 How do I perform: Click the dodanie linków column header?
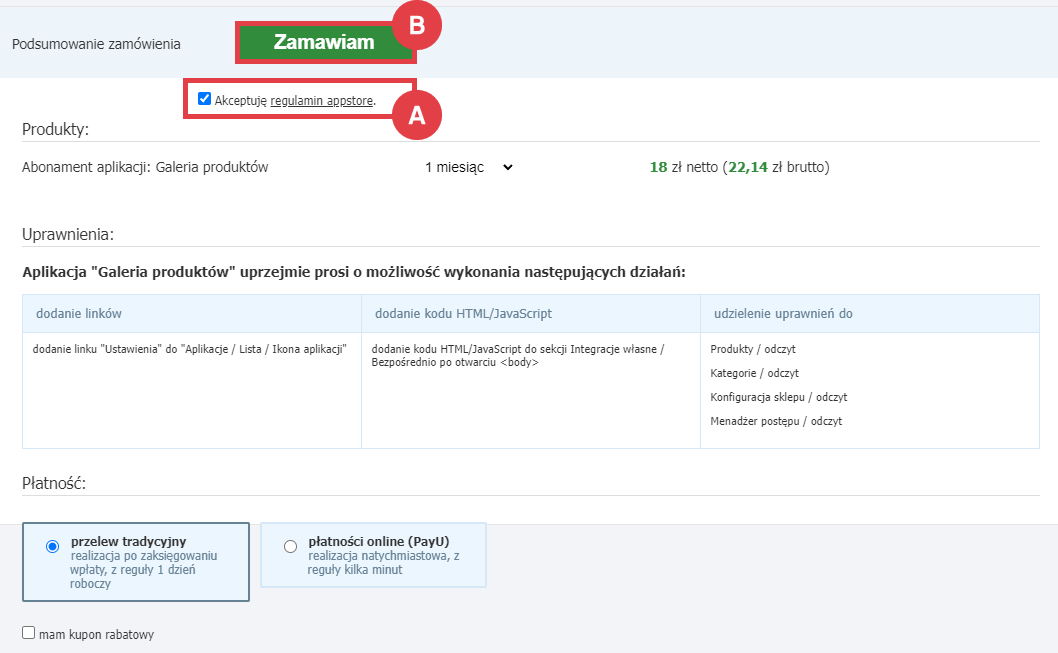79,314
